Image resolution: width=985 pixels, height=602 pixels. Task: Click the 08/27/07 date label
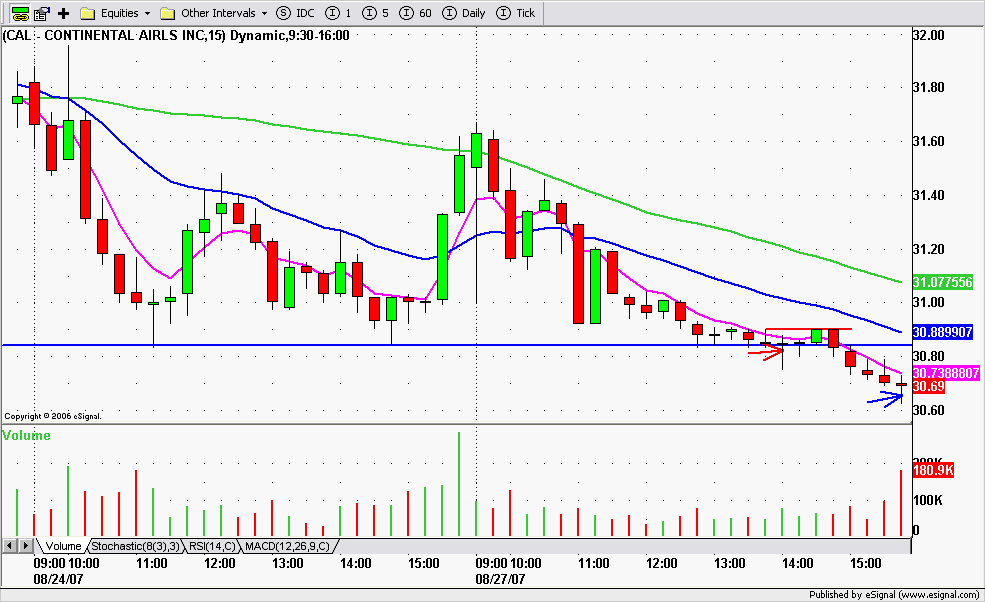500,579
